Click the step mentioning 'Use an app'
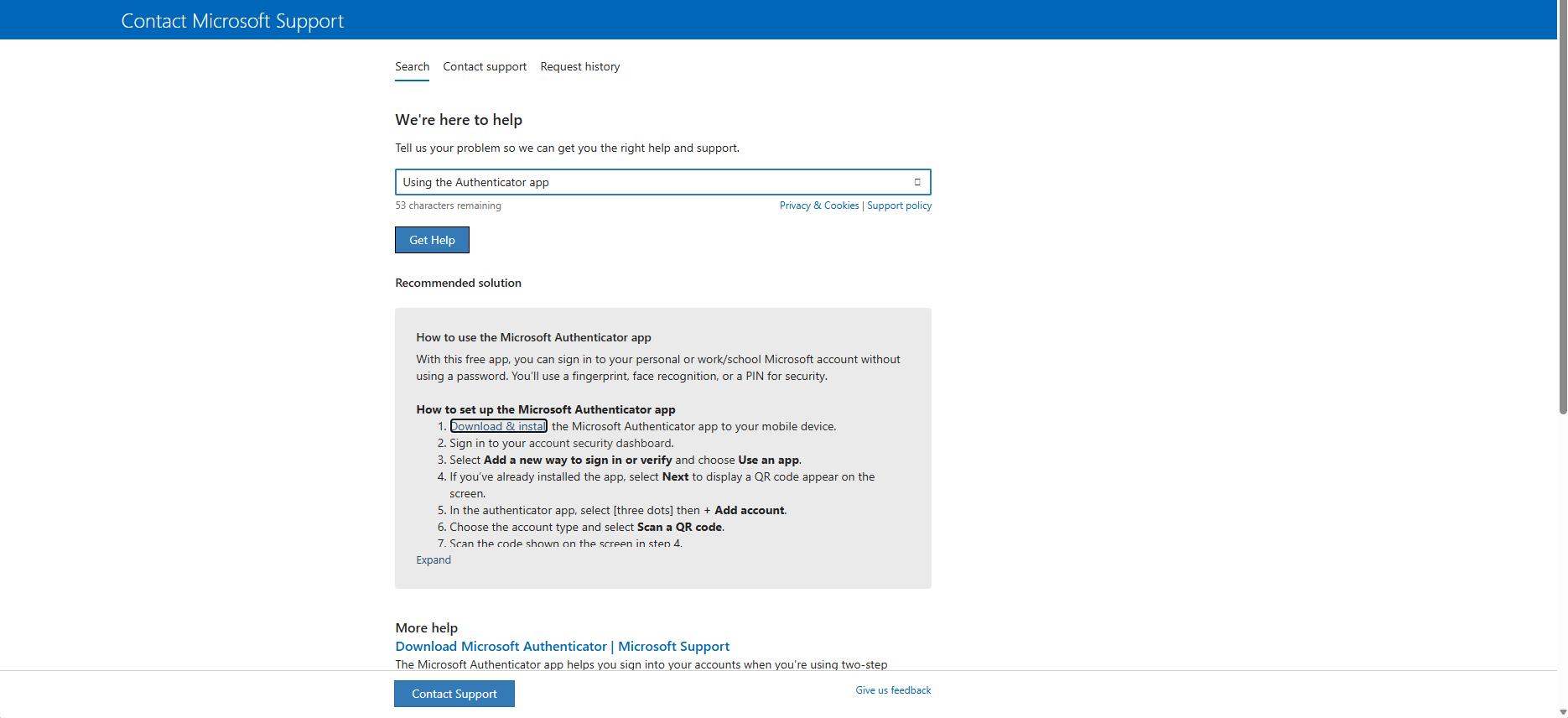This screenshot has height=718, width=1568. 626,460
